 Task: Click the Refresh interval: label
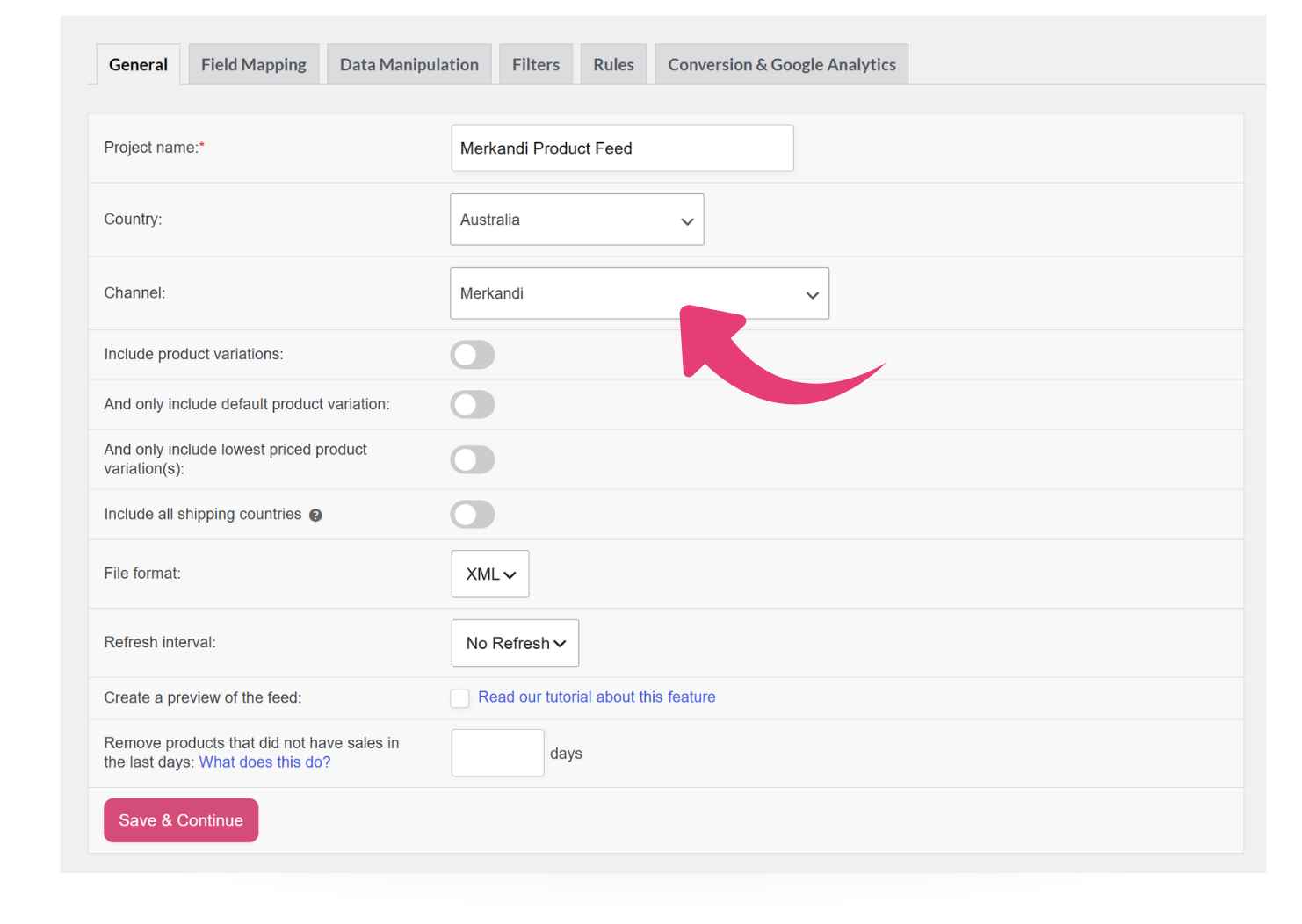click(x=160, y=643)
